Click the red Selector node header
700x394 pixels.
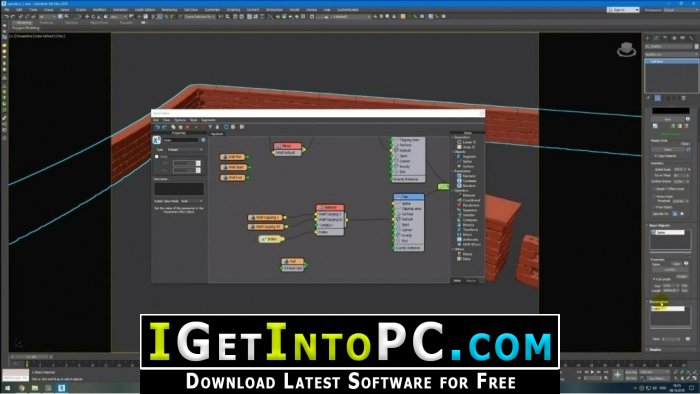click(330, 207)
